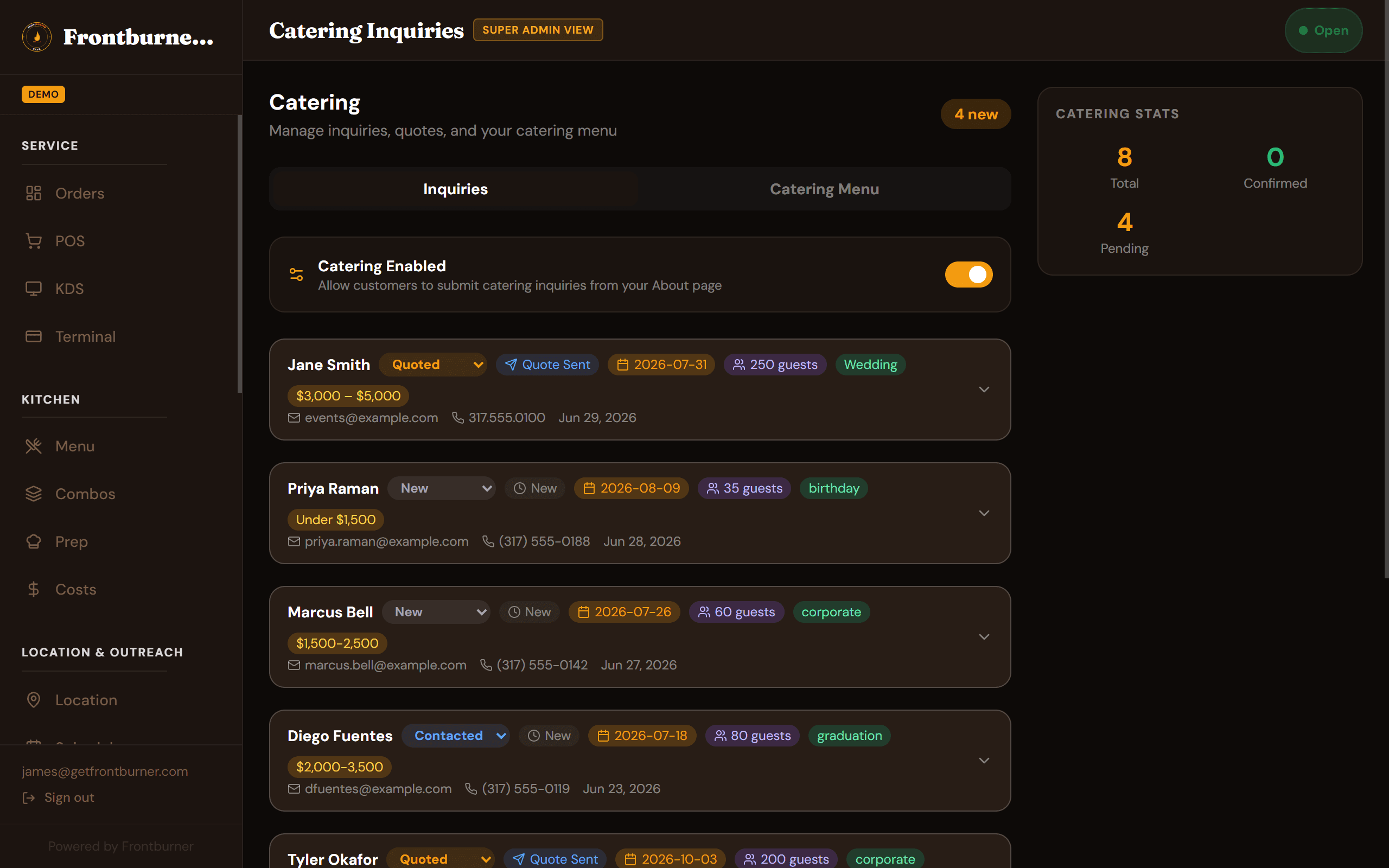Click phone icon beside (317) 555-0119
The width and height of the screenshot is (1389, 868).
[470, 789]
